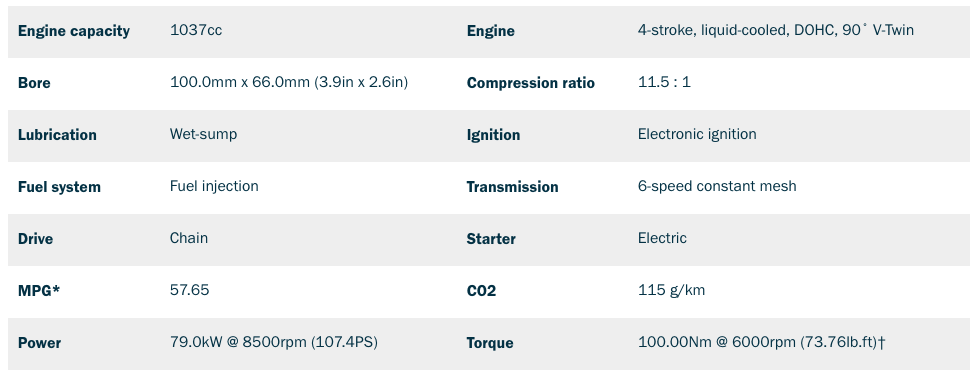This screenshot has width=976, height=375.
Task: Click the Drive label
Action: click(35, 239)
